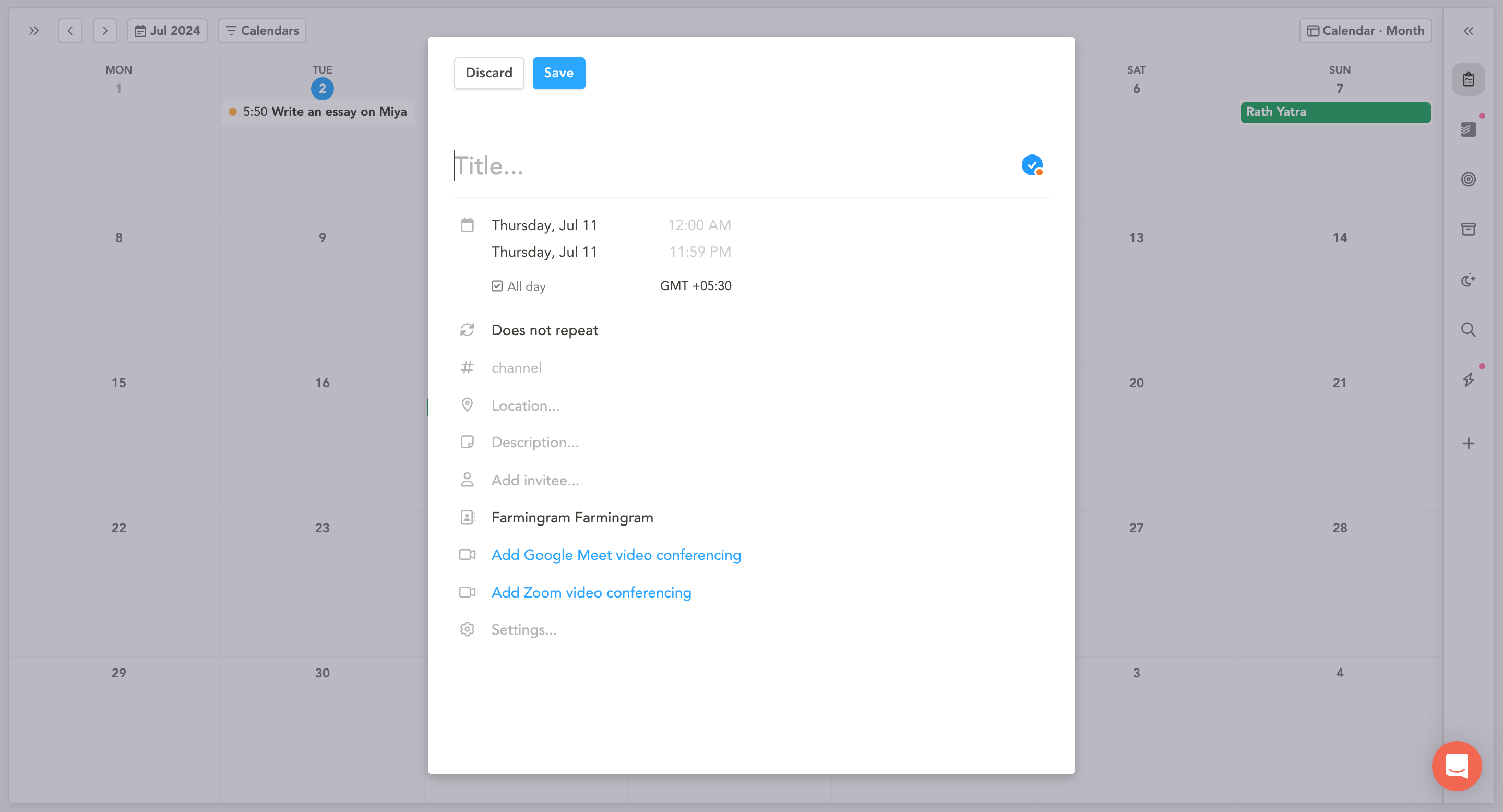Image resolution: width=1503 pixels, height=812 pixels.
Task: Change the start date Thursday, Jul 11
Action: pos(544,225)
